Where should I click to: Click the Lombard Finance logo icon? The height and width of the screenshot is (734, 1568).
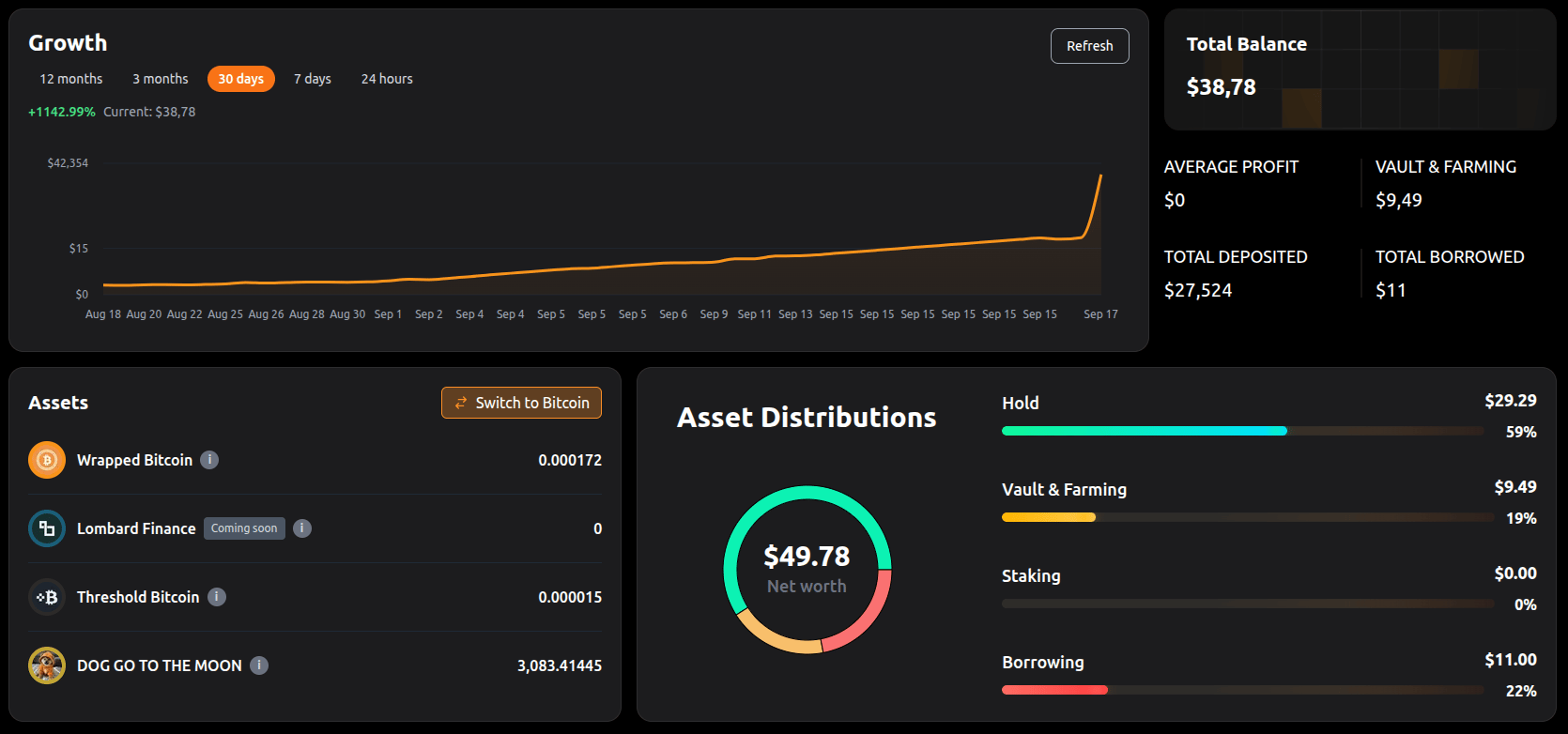pyautogui.click(x=47, y=528)
